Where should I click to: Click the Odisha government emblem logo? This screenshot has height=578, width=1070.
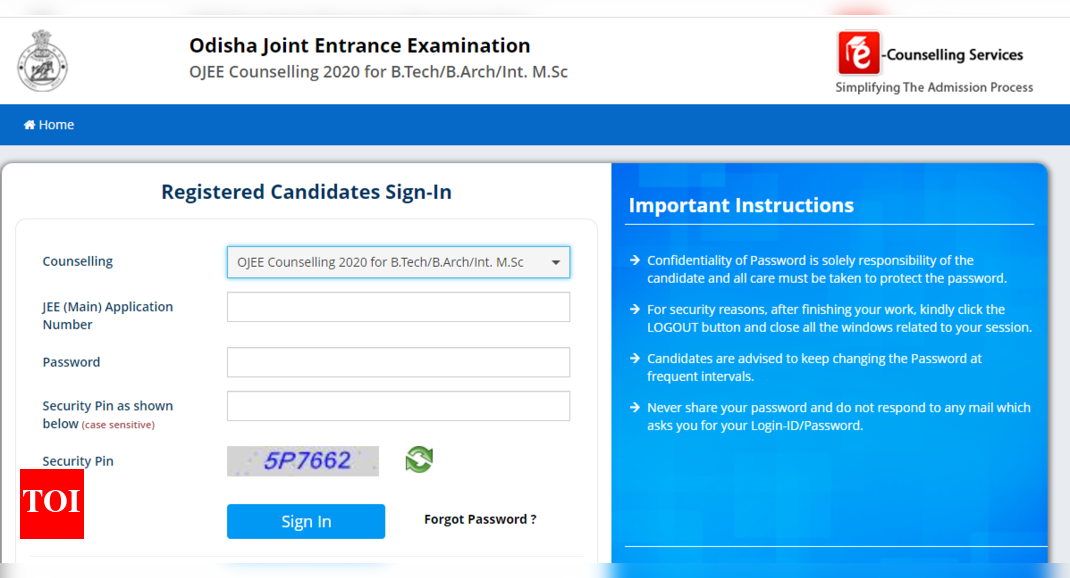(42, 60)
